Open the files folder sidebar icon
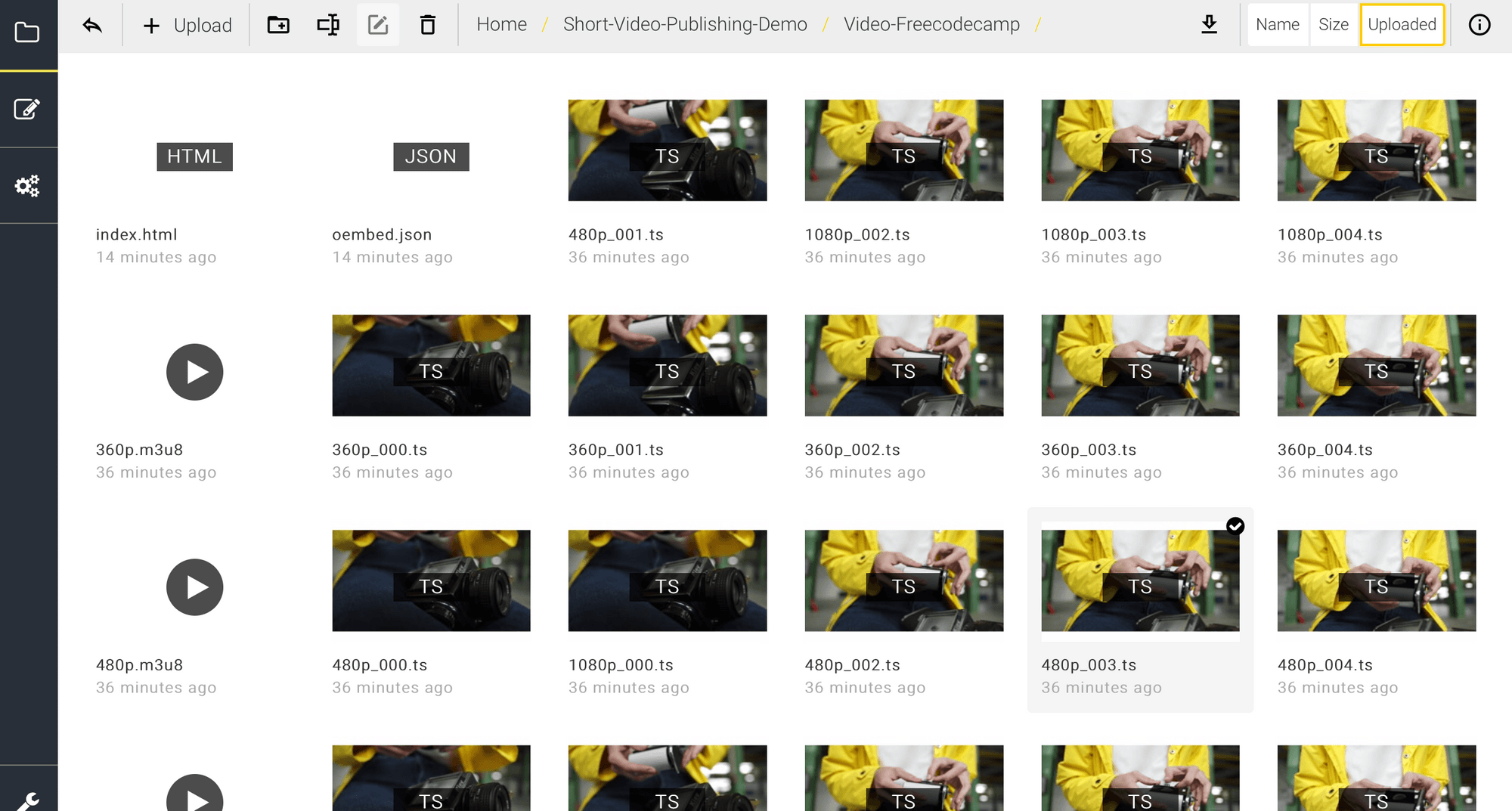The height and width of the screenshot is (811, 1512). 28,33
